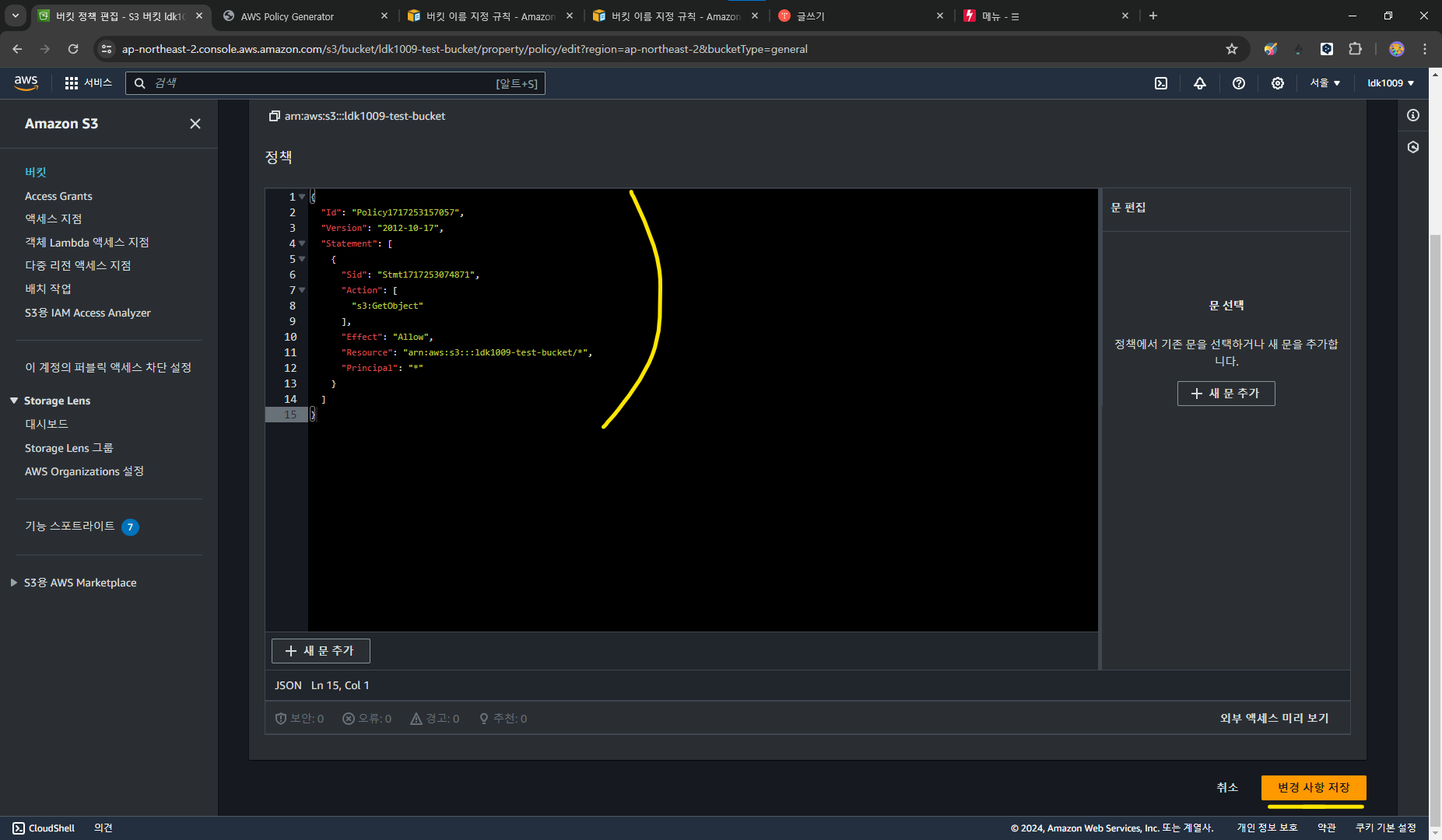Click the site information icon in address bar
Viewport: 1442px width, 840px height.
[x=107, y=49]
